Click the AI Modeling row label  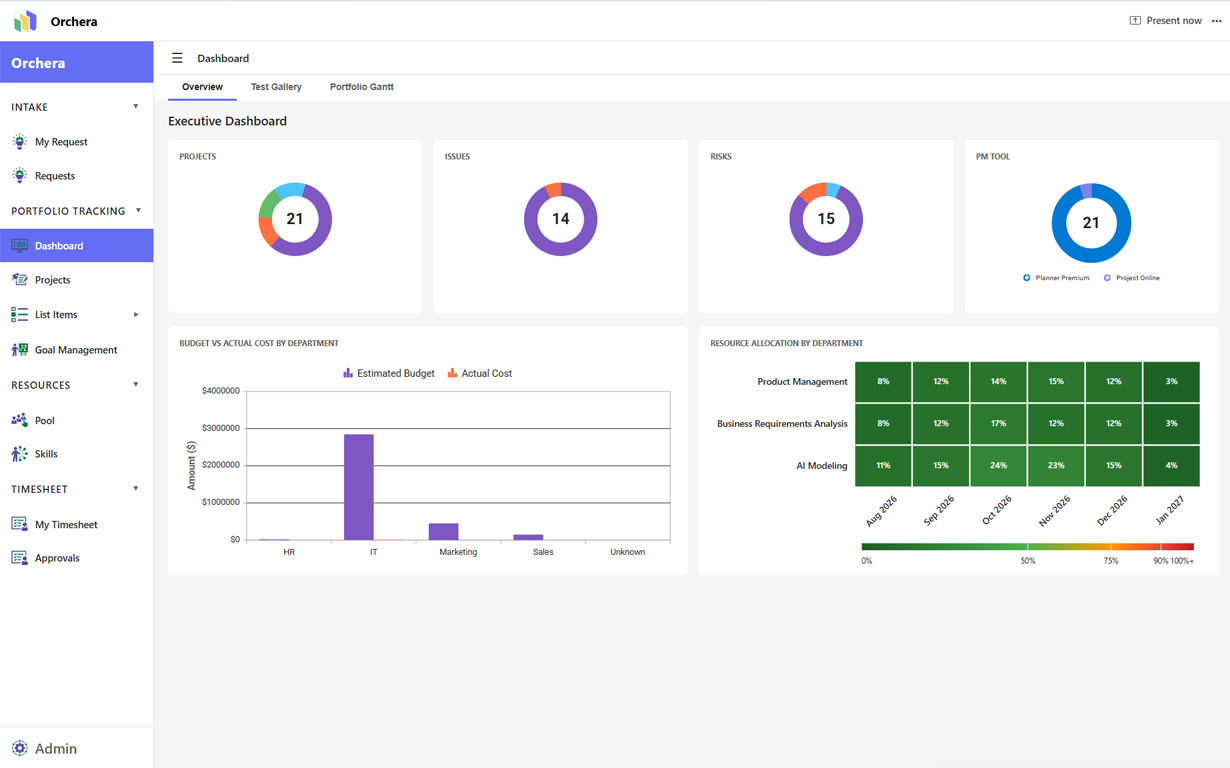tap(822, 465)
